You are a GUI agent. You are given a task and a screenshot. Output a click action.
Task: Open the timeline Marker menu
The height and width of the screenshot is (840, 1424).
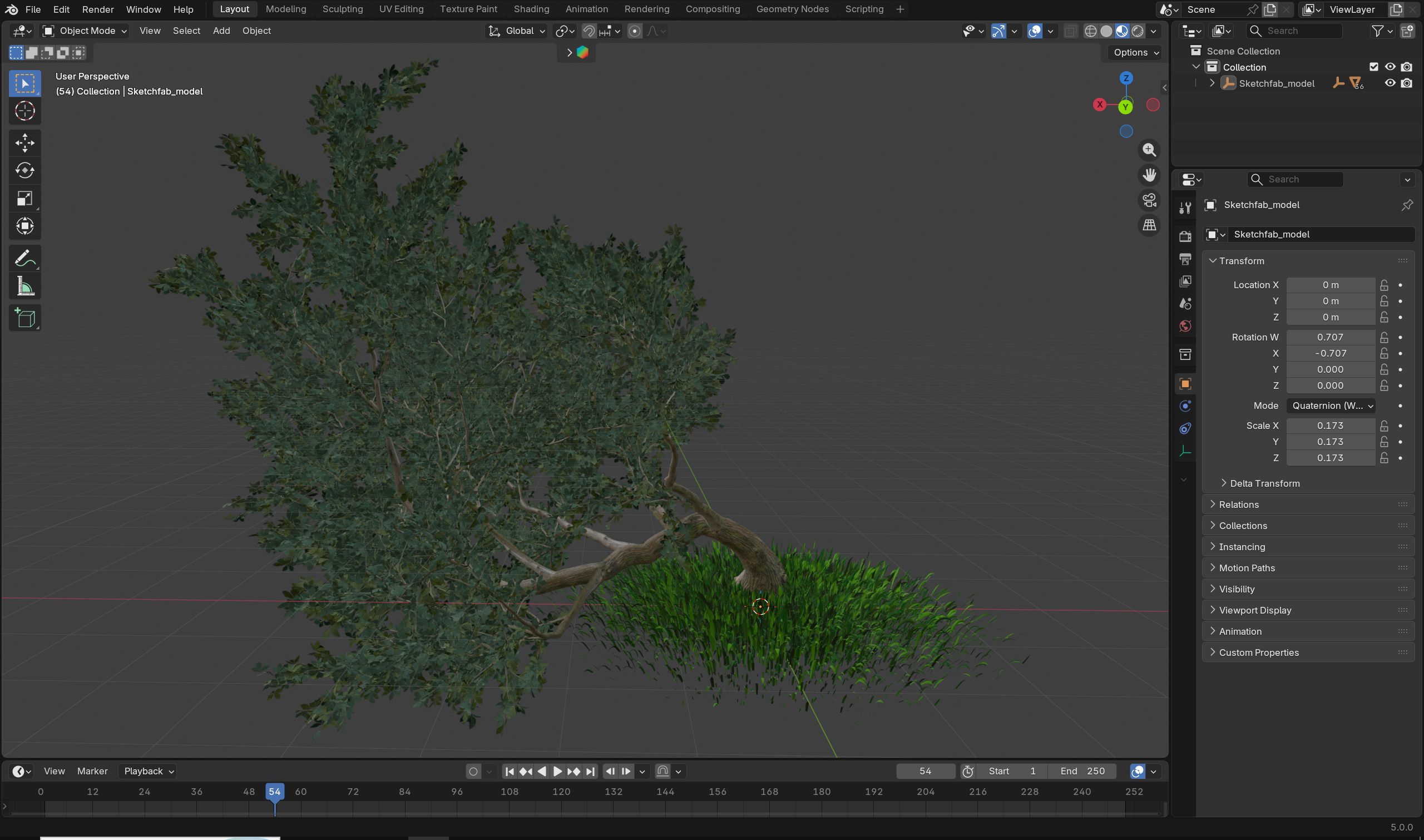(92, 772)
